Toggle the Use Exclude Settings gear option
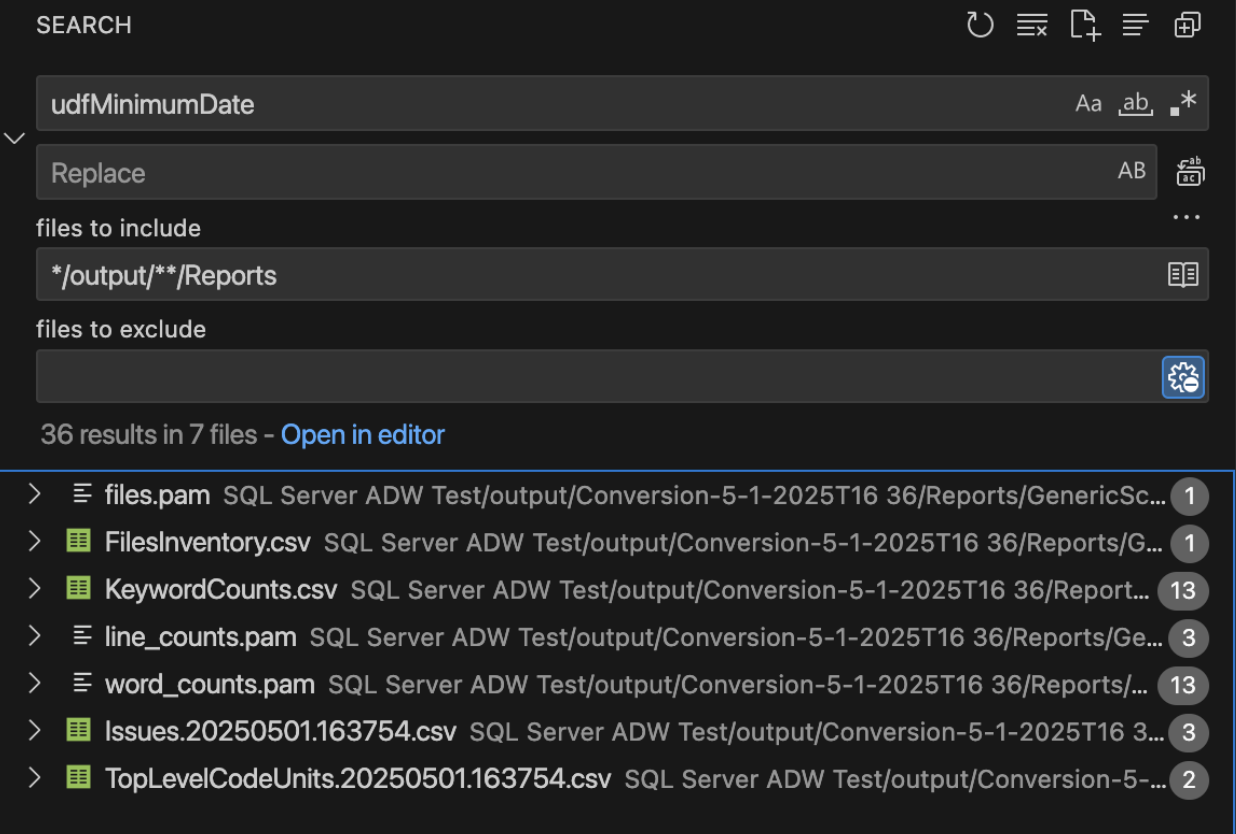 point(1182,375)
